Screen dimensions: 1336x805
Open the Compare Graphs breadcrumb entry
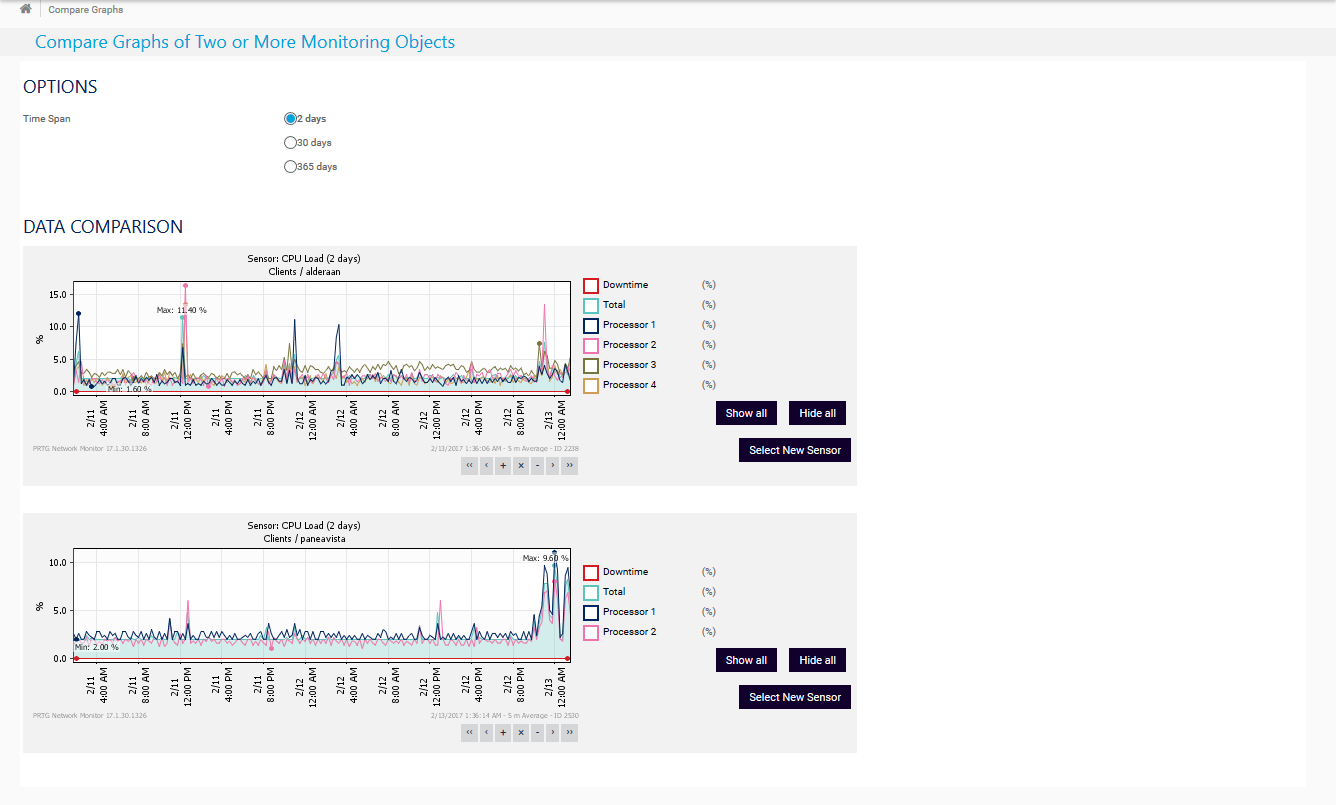88,9
